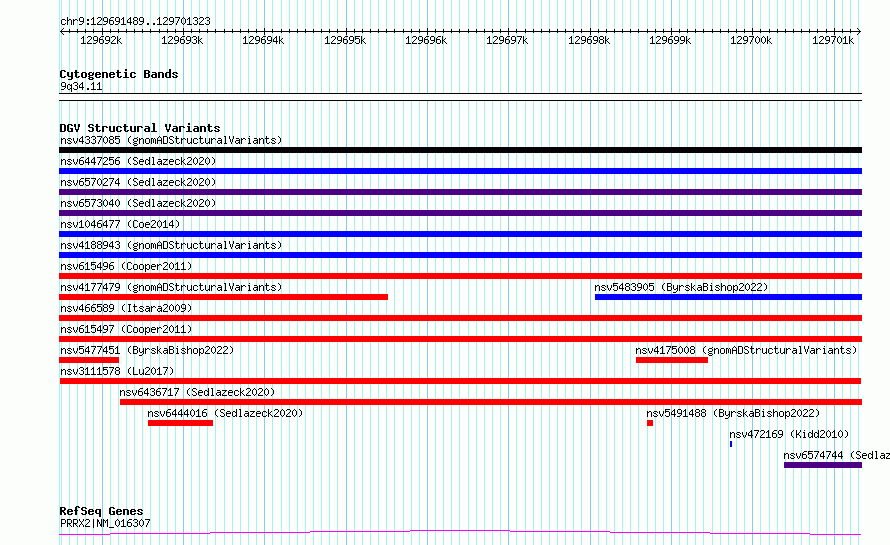
Task: Click the 129700k ruler tick label
Action: coord(752,40)
